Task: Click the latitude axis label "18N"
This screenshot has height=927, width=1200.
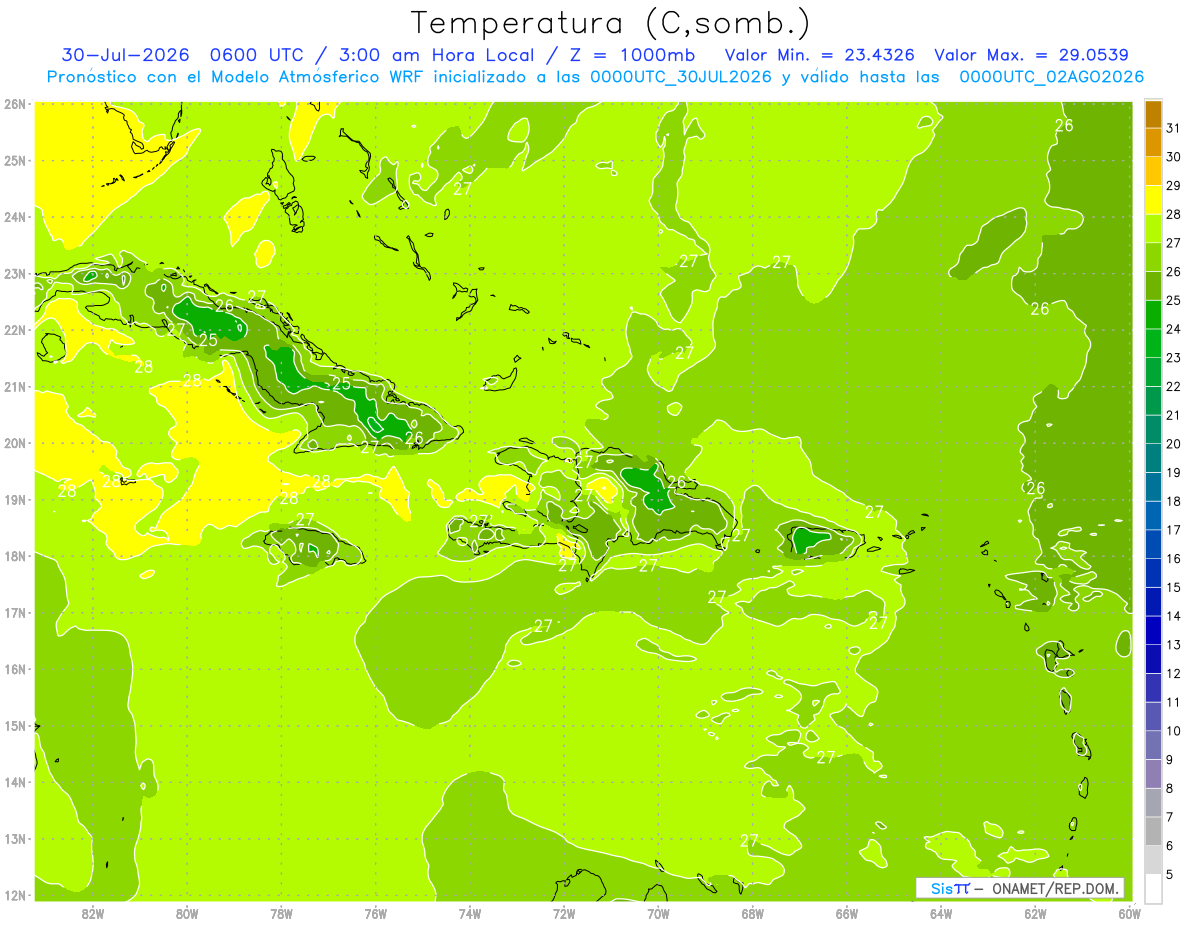Action: (x=14, y=556)
